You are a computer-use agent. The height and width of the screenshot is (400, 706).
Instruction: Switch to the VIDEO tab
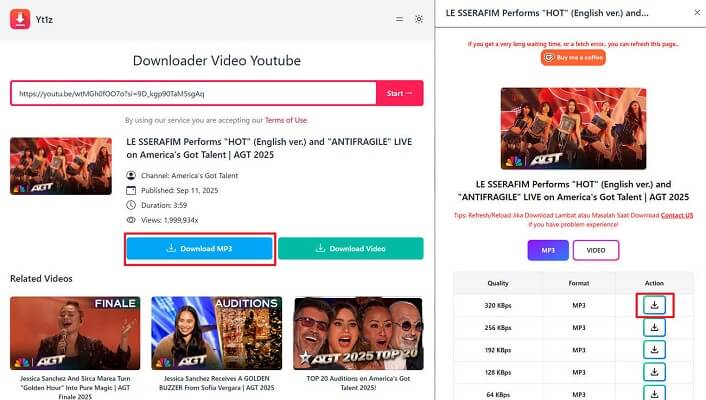click(x=596, y=250)
